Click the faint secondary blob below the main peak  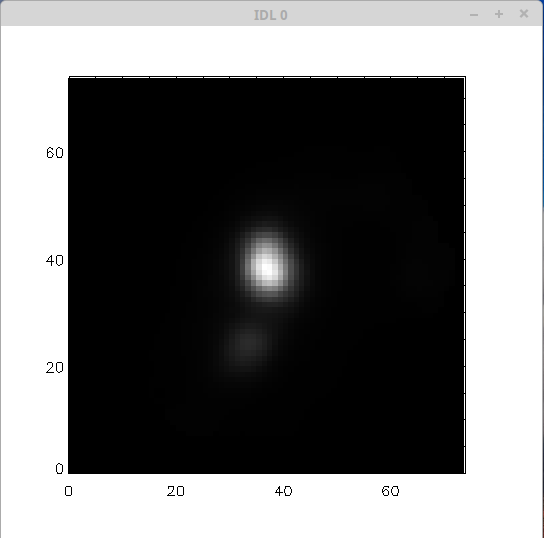248,344
